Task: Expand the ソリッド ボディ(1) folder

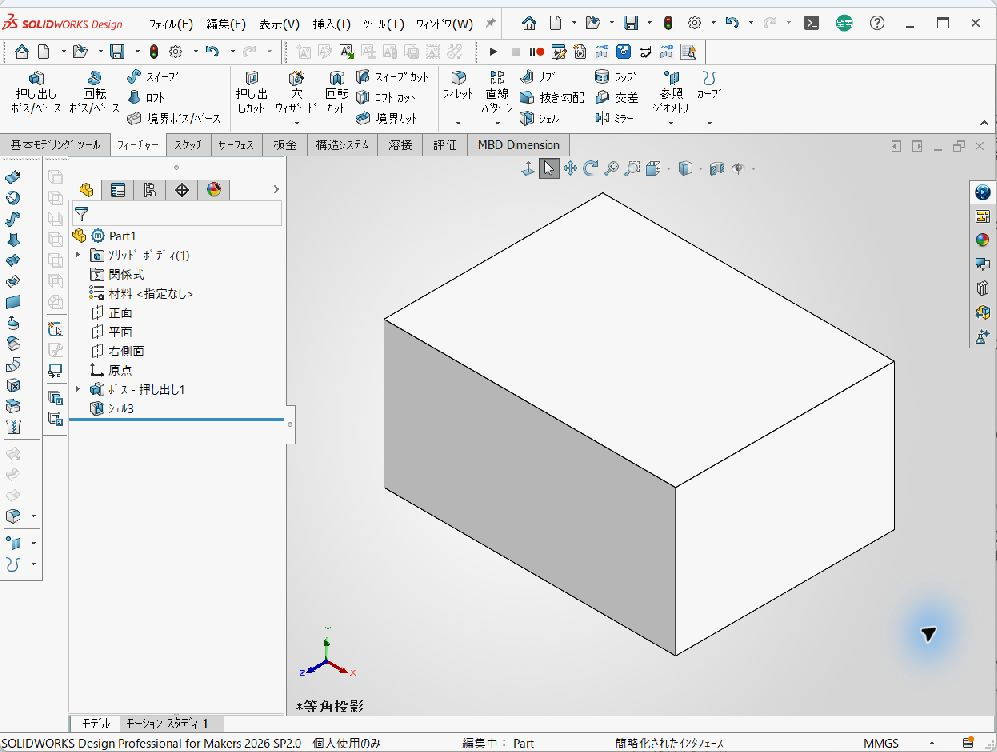Action: click(x=78, y=255)
